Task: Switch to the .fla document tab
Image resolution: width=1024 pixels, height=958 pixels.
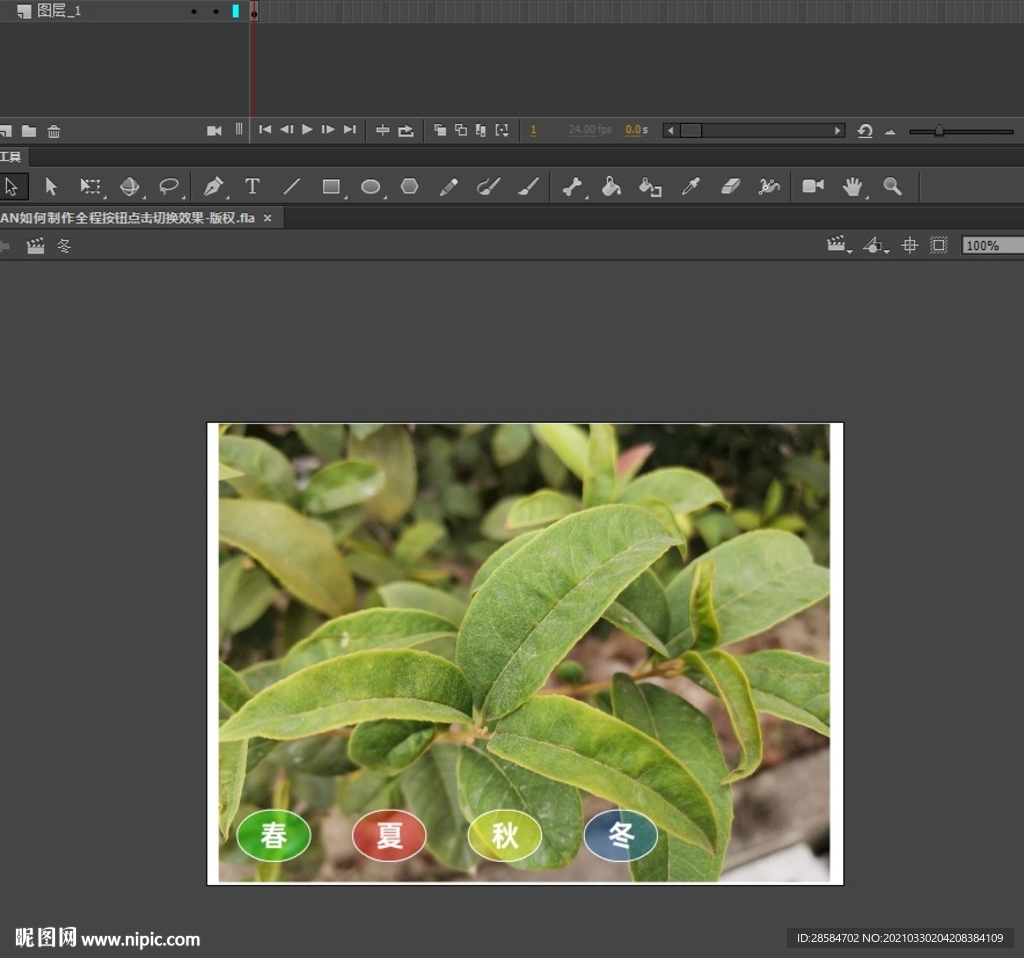Action: tap(128, 218)
